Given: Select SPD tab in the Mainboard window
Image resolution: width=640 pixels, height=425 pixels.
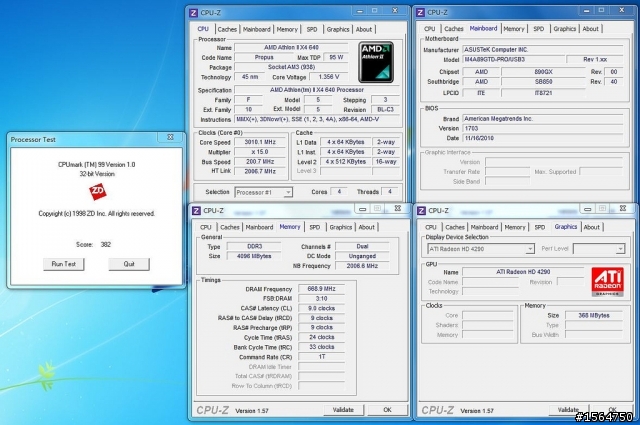Looking at the screenshot, I should click(539, 29).
